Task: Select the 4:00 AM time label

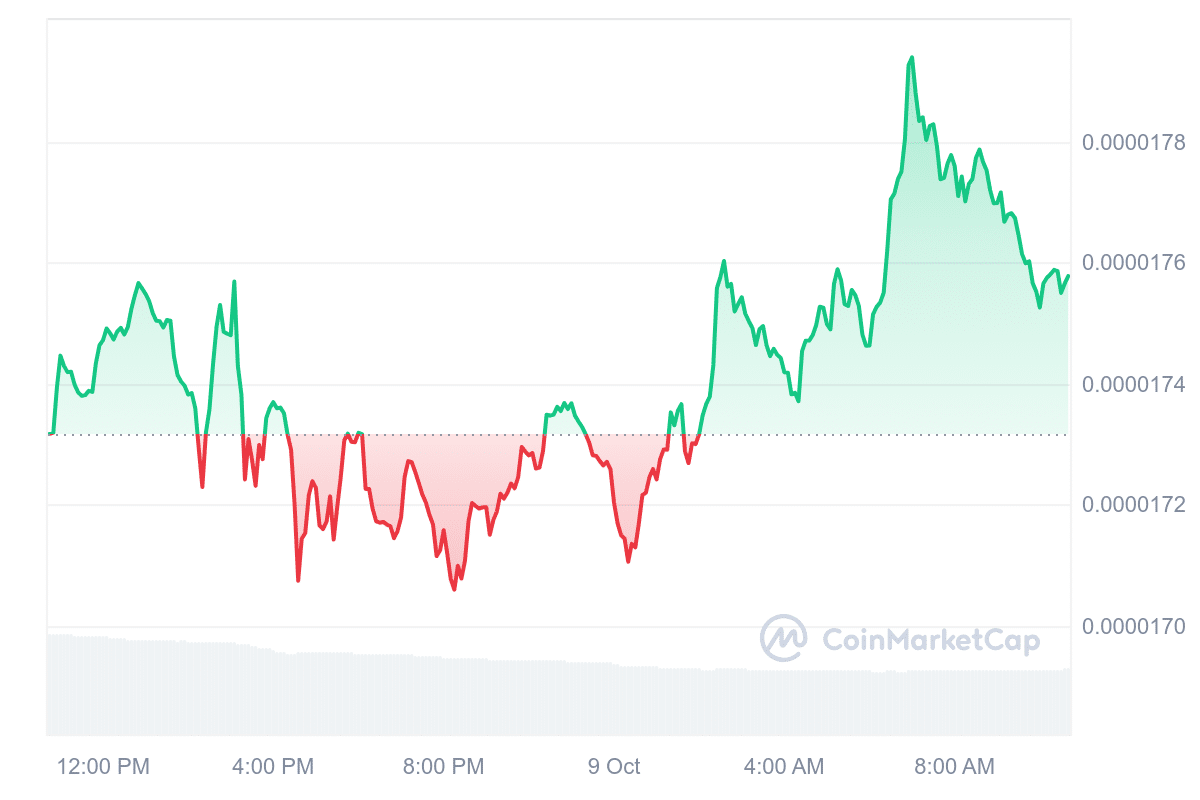Action: pos(784,767)
